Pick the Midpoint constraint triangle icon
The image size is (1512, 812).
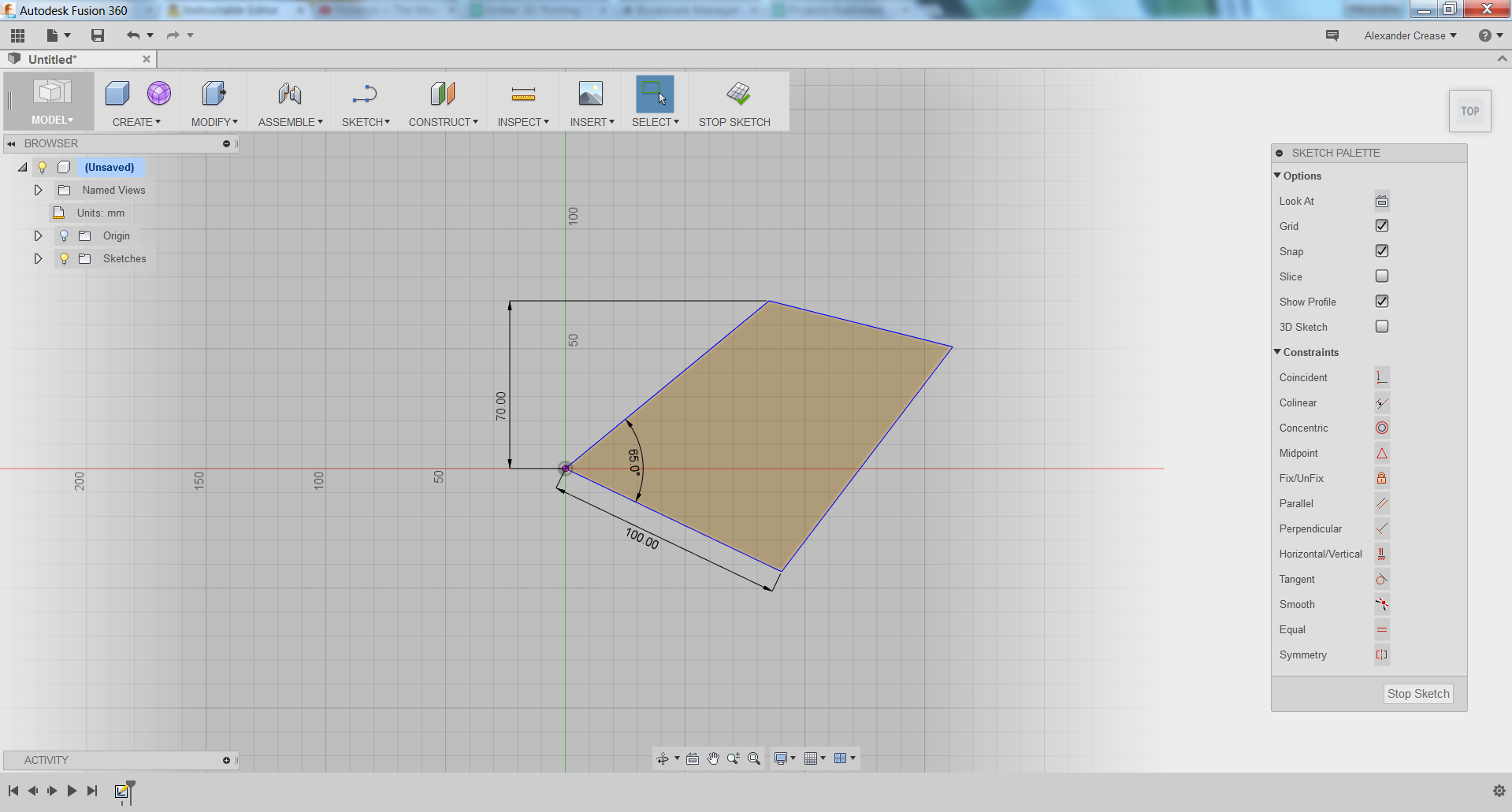coord(1382,453)
